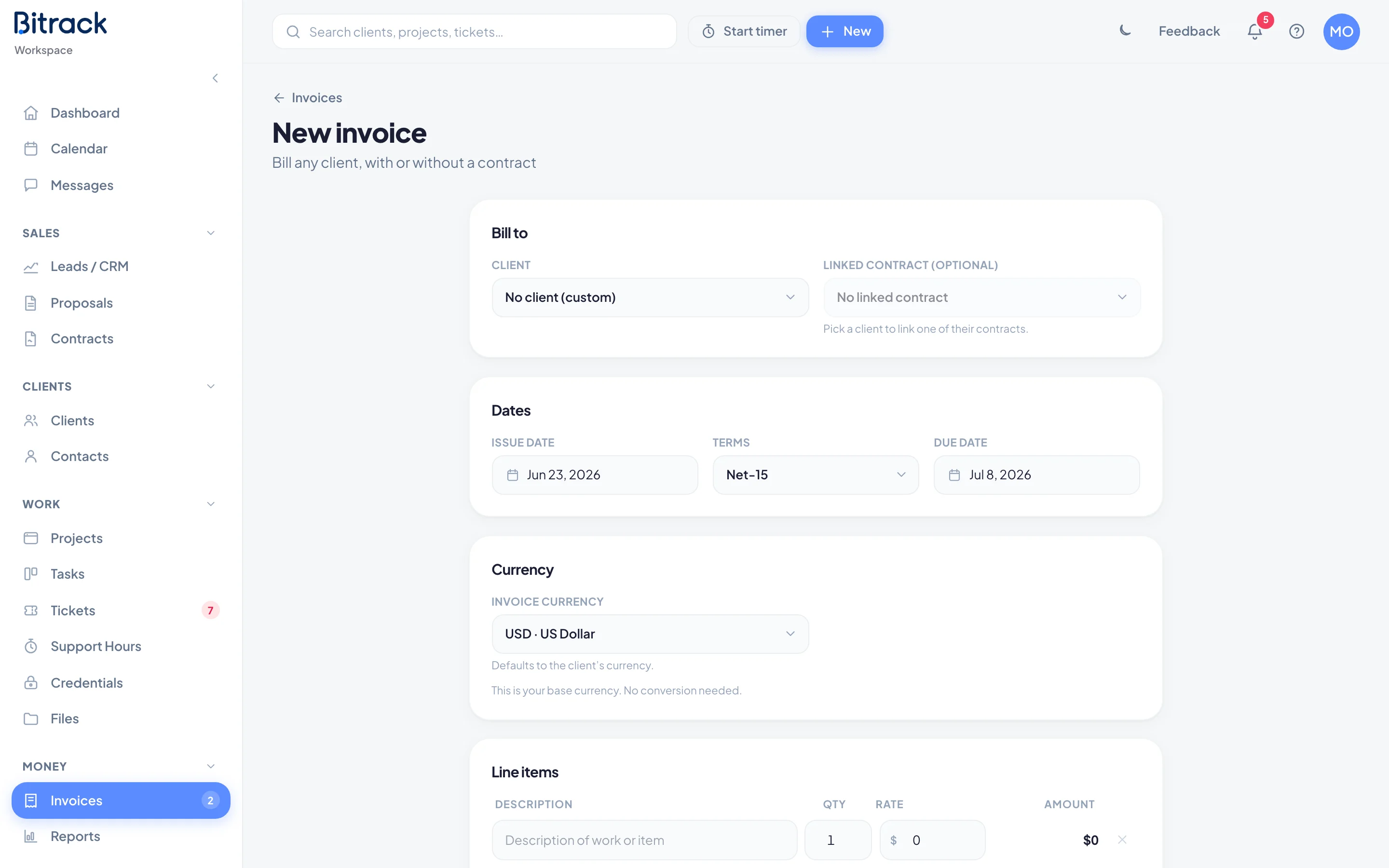The height and width of the screenshot is (868, 1389).
Task: Click the Start timer button
Action: coord(744,31)
